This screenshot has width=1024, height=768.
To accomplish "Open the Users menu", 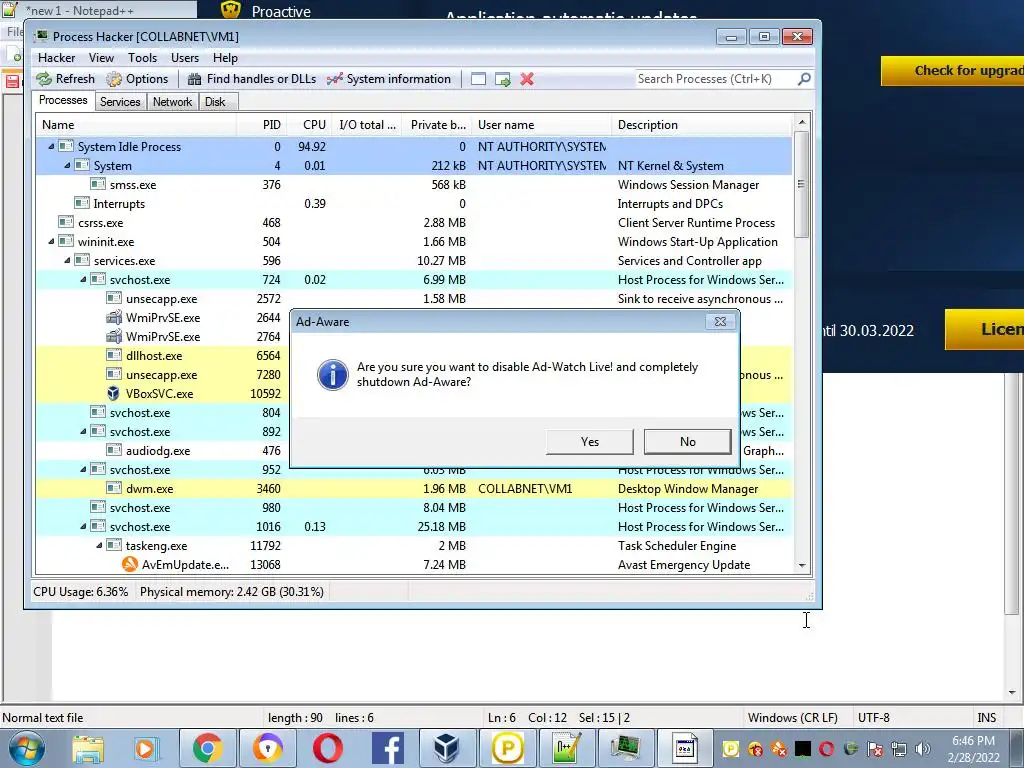I will tap(185, 57).
